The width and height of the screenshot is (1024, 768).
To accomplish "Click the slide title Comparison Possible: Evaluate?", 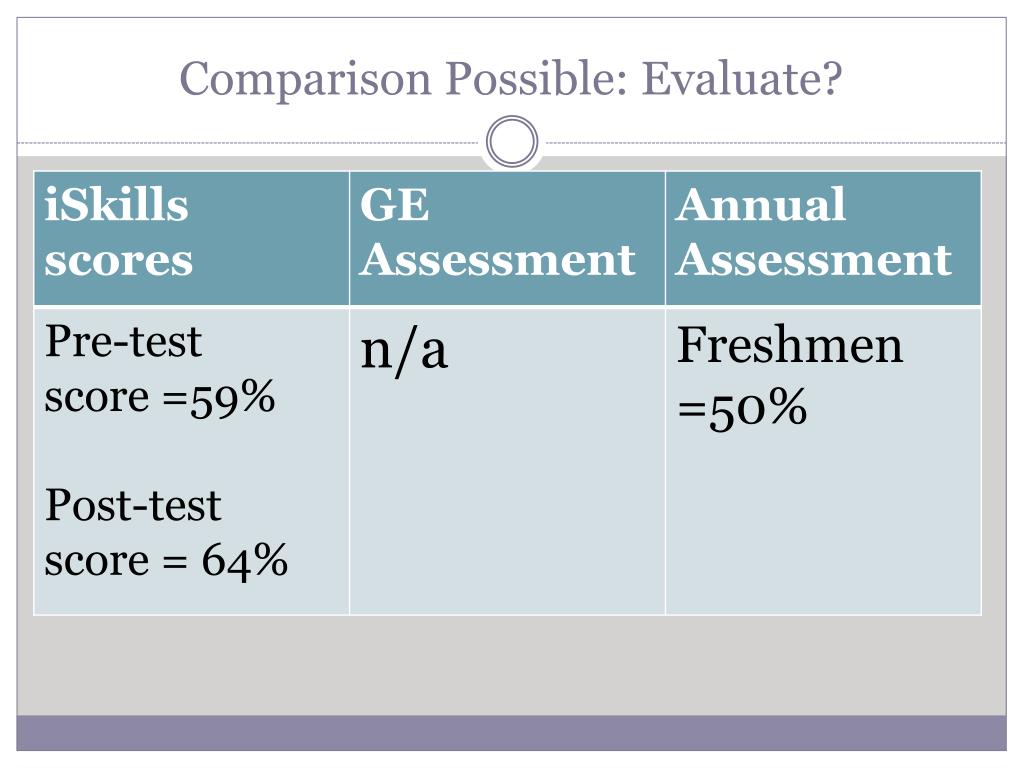I will click(511, 79).
